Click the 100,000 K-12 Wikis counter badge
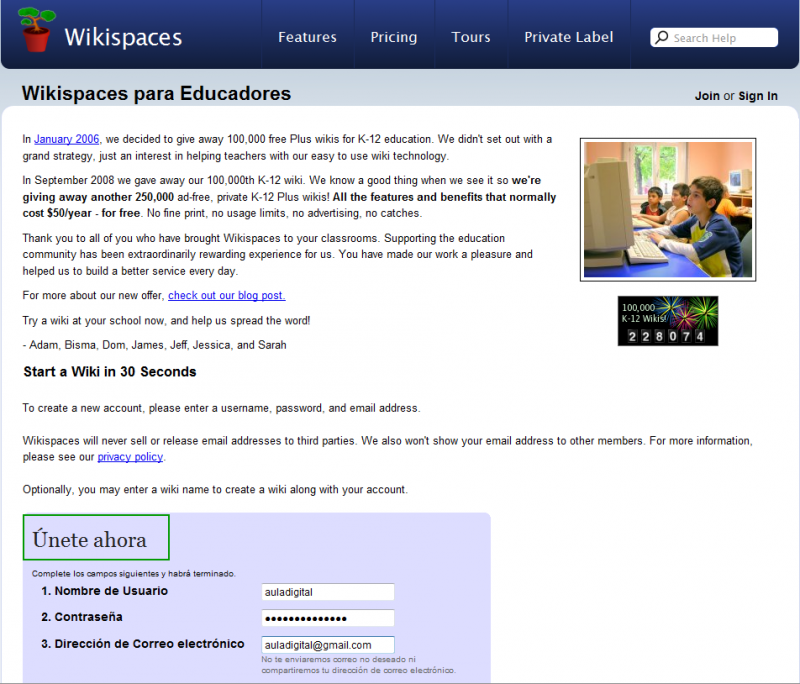Screen dimensions: 800x684 668,321
